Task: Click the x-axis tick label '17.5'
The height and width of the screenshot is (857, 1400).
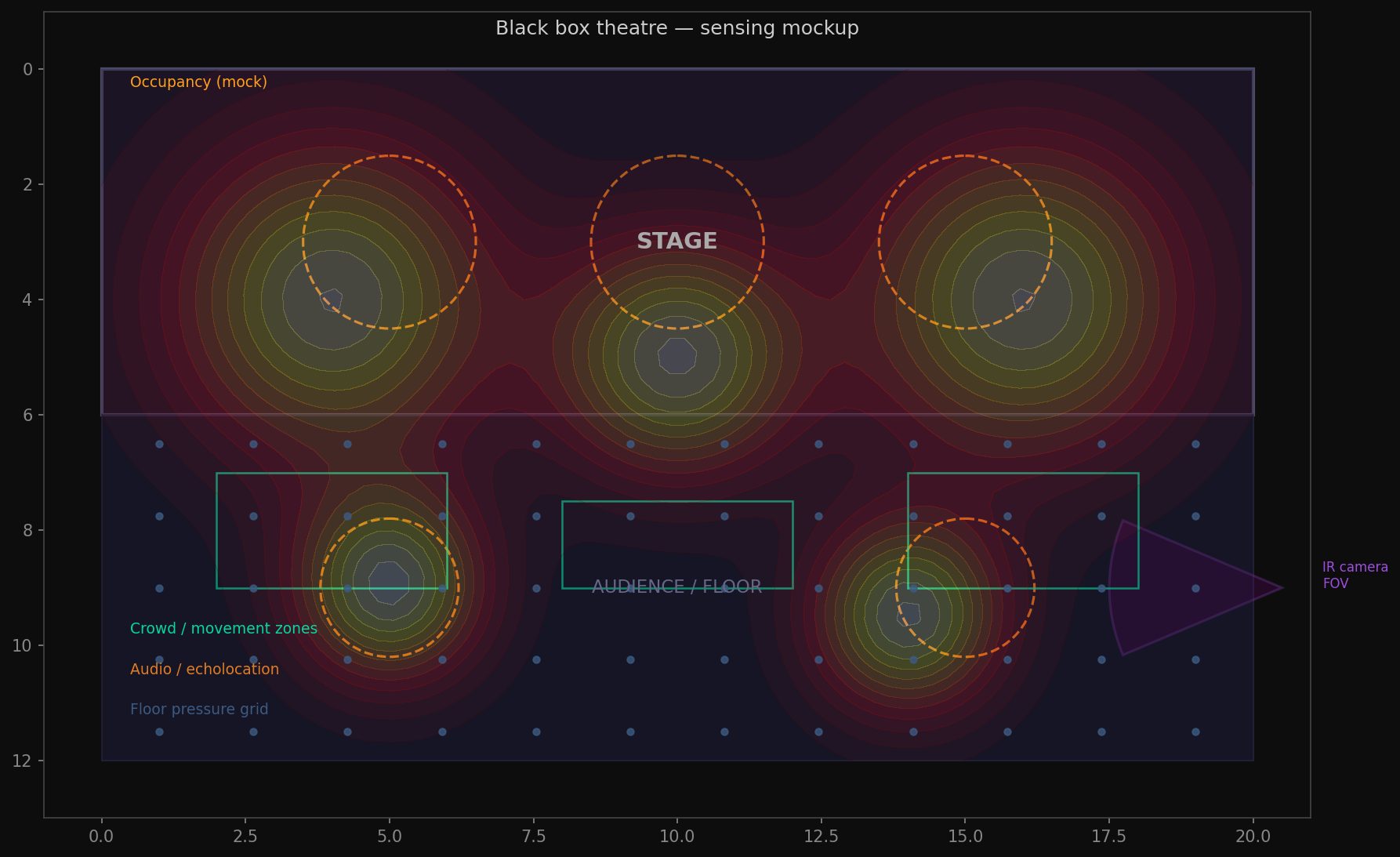Action: [1109, 837]
